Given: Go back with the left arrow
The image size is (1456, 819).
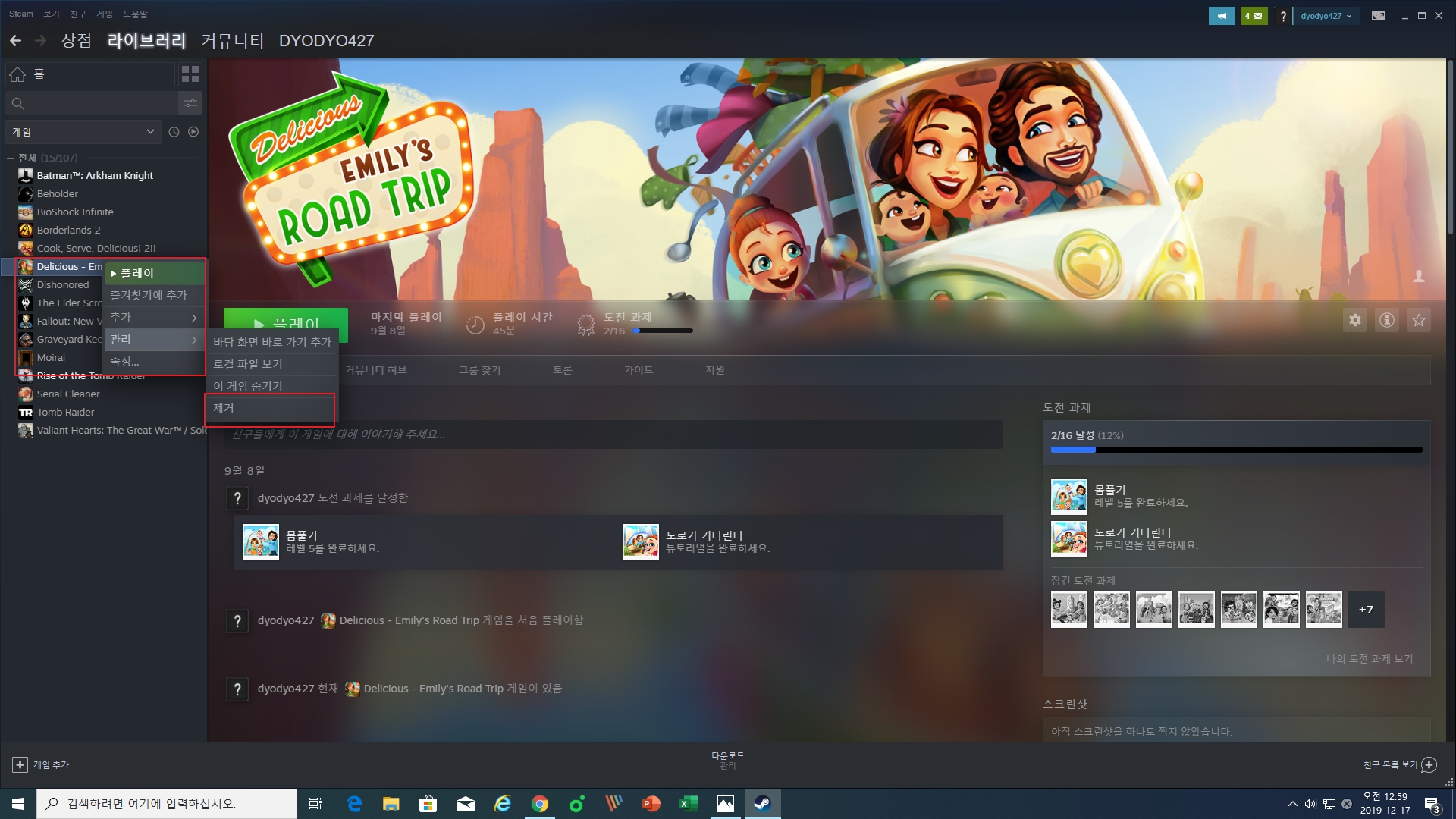Looking at the screenshot, I should click(x=15, y=40).
